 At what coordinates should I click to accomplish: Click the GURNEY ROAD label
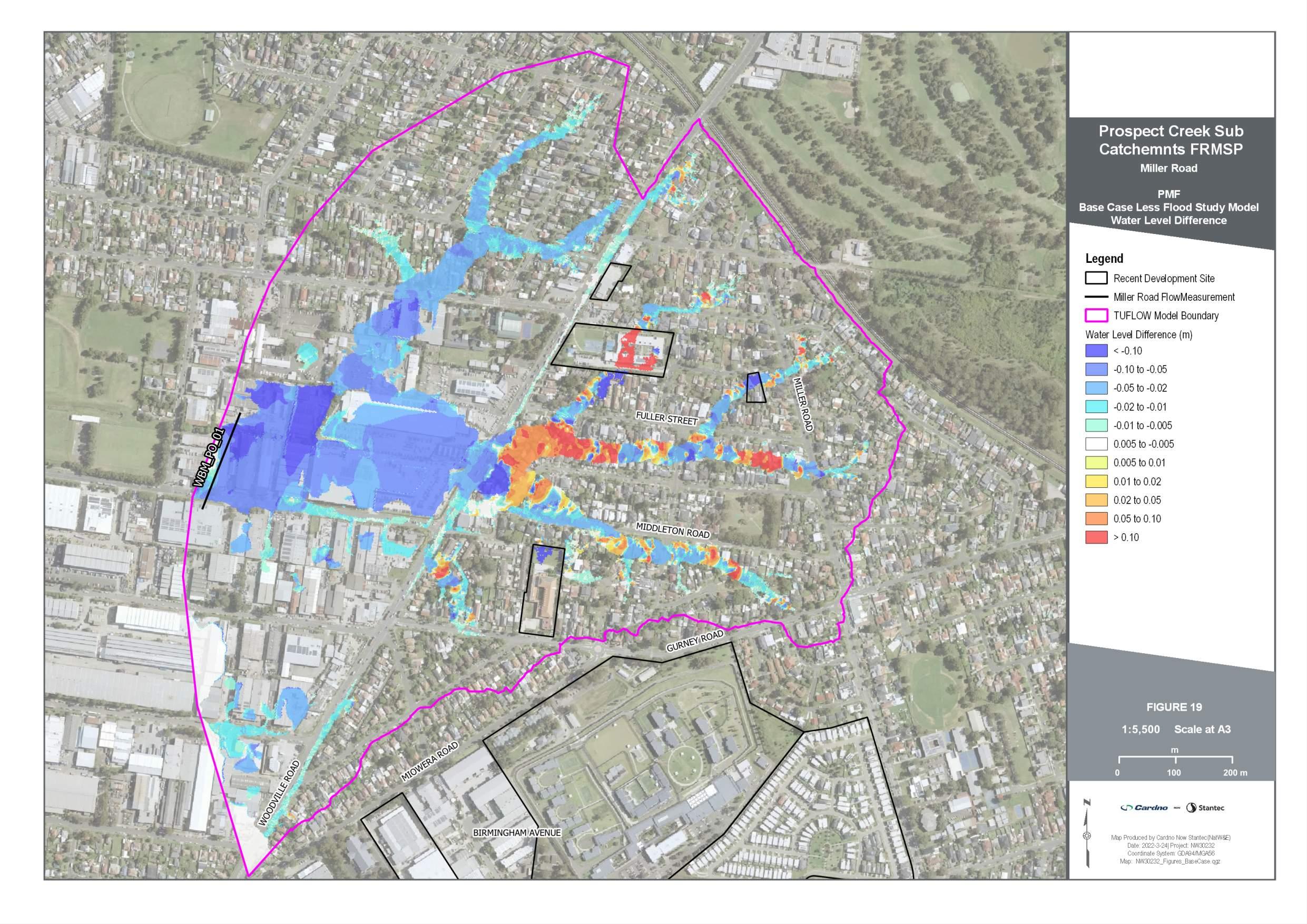(694, 641)
